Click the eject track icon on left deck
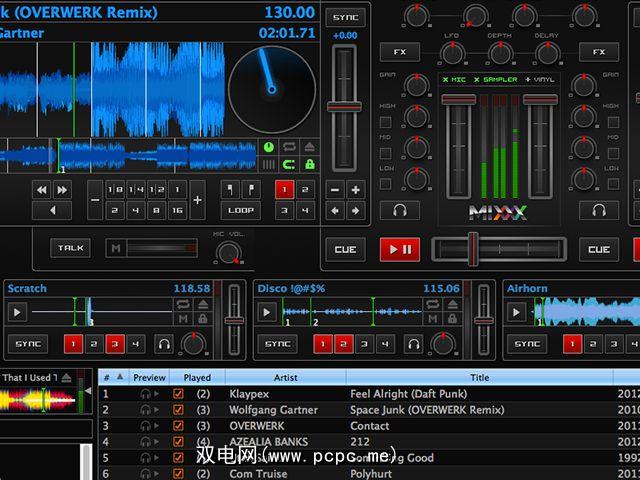 (x=309, y=146)
